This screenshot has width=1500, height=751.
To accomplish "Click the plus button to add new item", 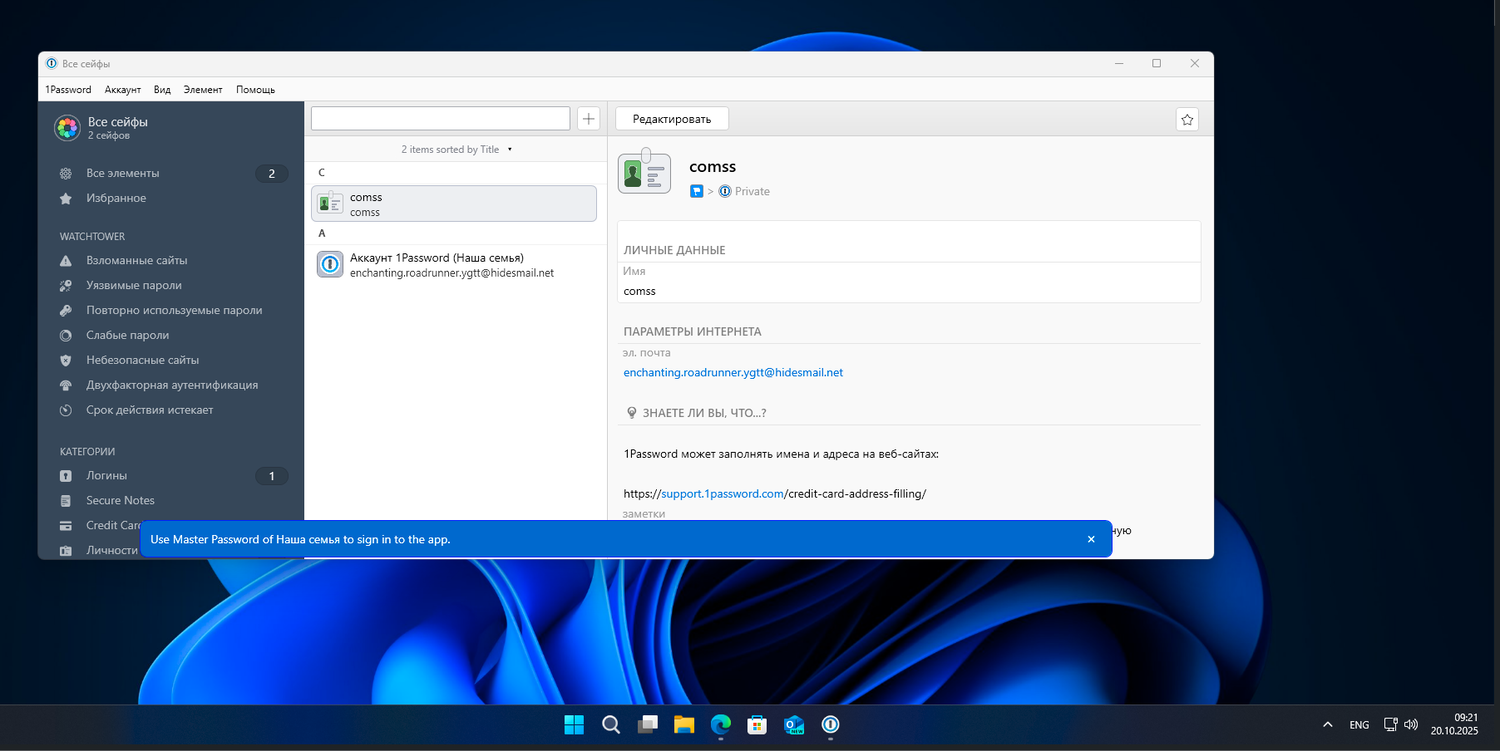I will click(589, 119).
